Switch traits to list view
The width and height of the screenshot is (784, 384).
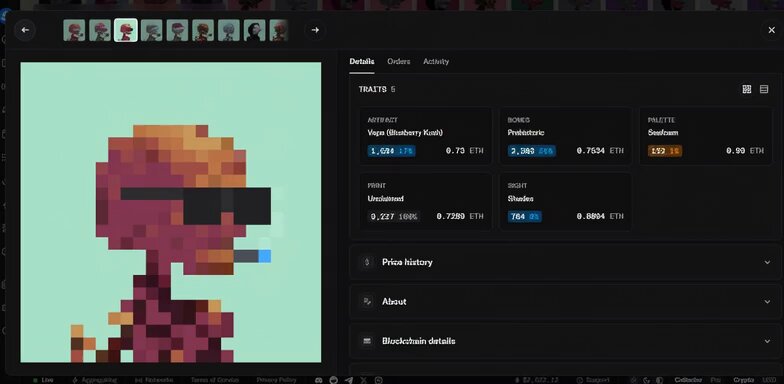coord(764,89)
